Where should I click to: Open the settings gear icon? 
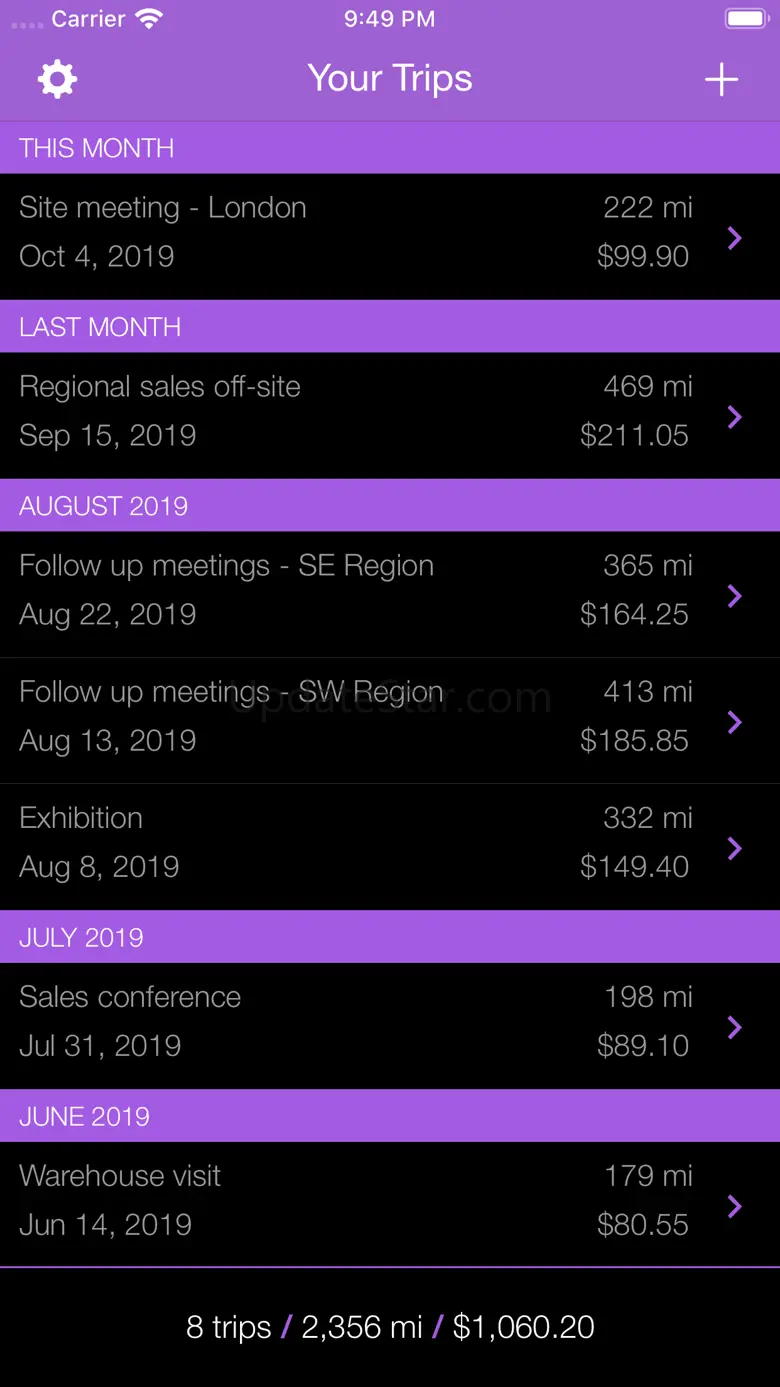click(x=57, y=79)
